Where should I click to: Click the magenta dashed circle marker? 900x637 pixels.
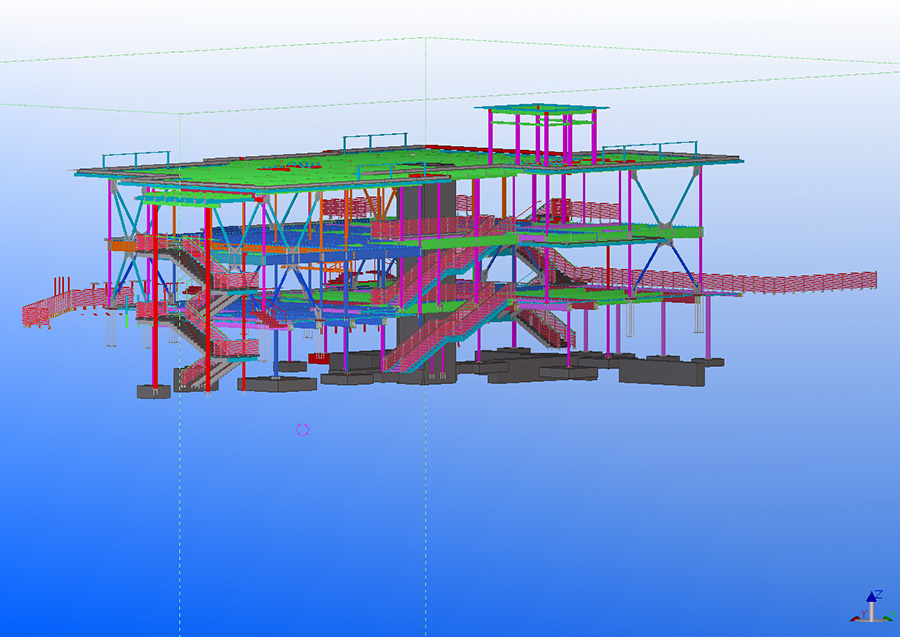tap(303, 429)
